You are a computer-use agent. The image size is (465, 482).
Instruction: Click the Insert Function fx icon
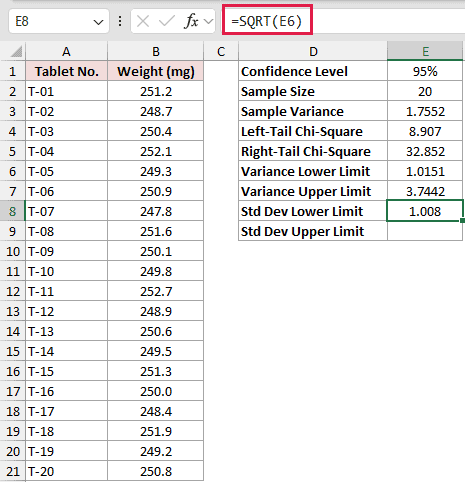(191, 21)
